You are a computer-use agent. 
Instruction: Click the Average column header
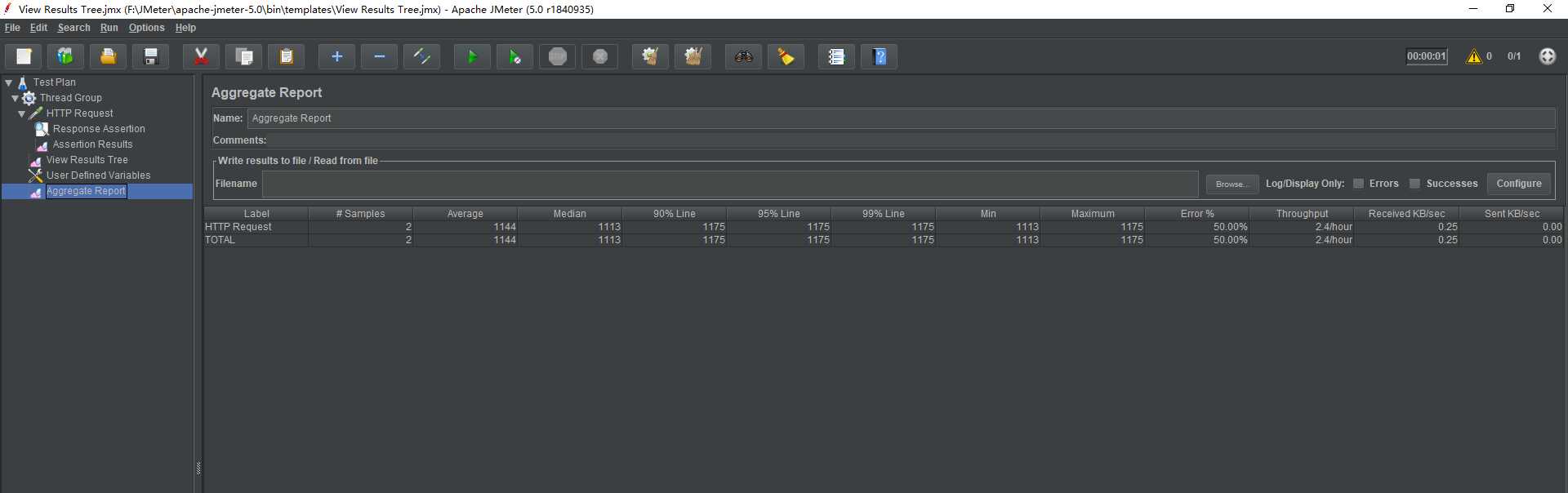[x=465, y=214]
